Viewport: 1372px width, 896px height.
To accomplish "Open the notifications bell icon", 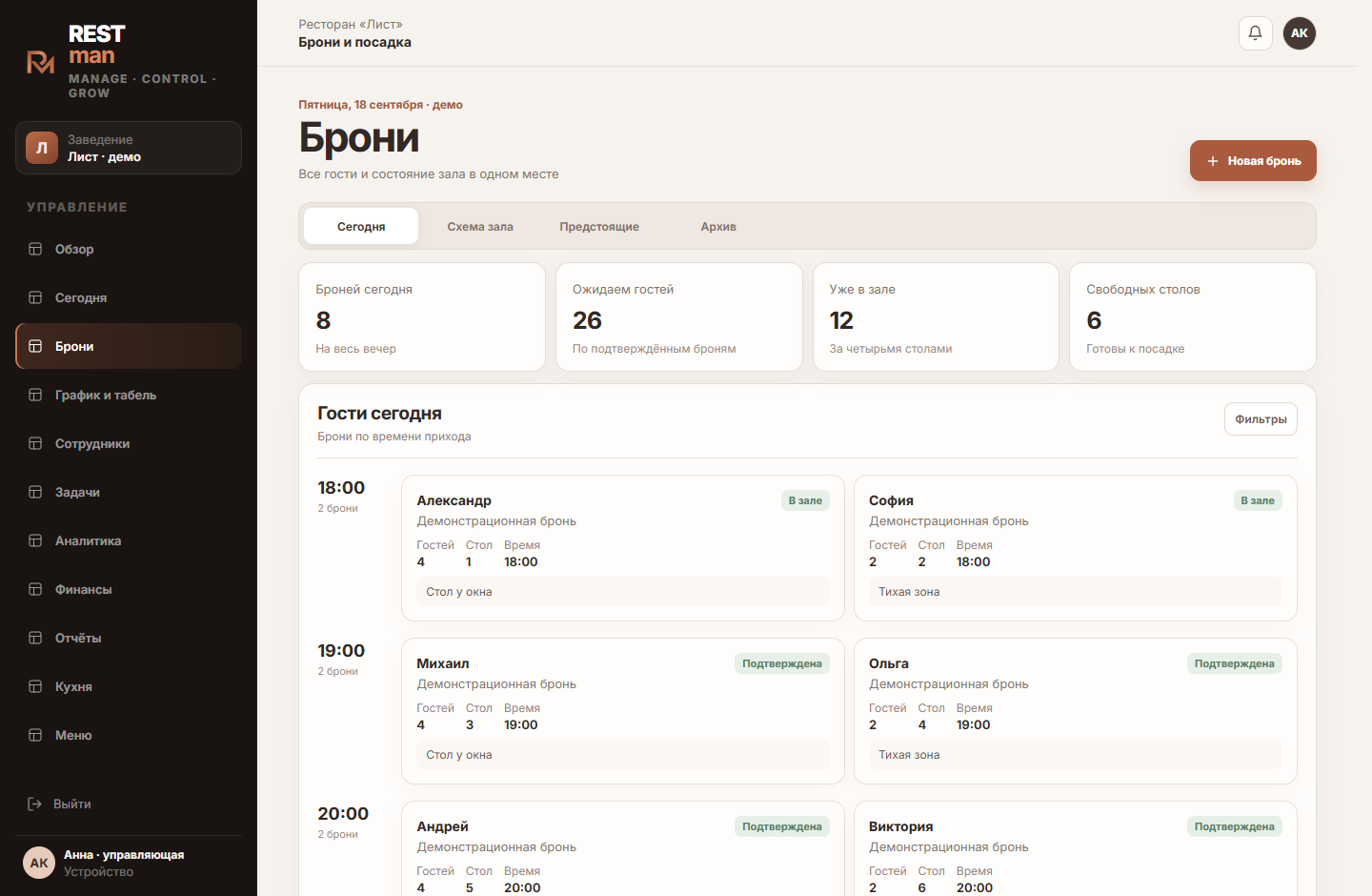I will [1255, 33].
